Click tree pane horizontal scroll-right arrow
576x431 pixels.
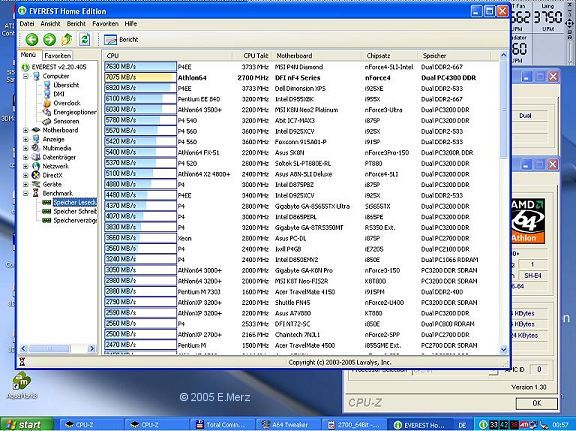tap(92, 348)
